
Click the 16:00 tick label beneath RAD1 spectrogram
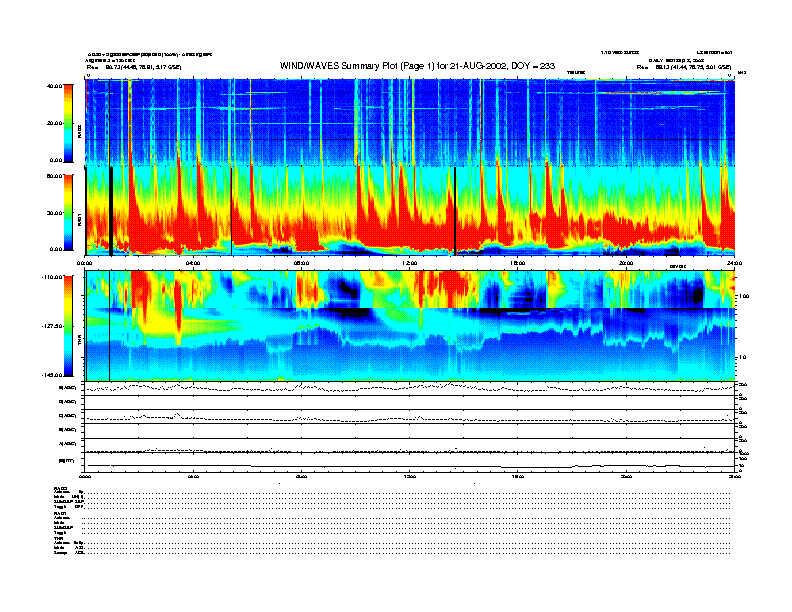tap(518, 263)
